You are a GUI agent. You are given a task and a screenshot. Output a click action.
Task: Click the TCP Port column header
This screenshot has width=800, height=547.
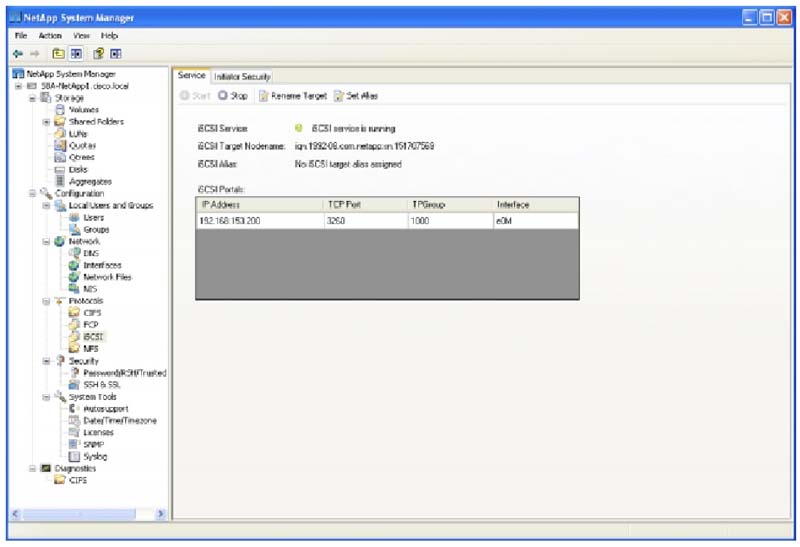[365, 205]
